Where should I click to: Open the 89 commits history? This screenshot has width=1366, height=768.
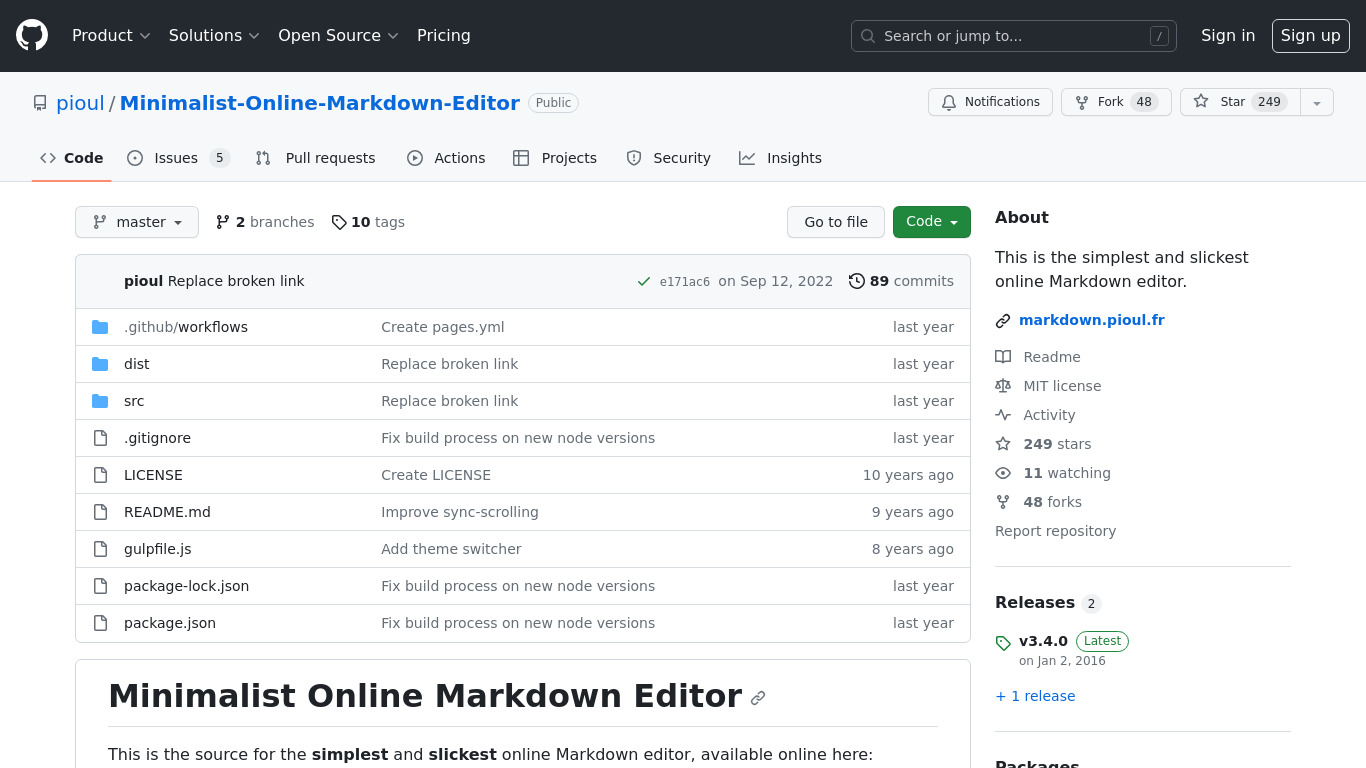point(901,281)
